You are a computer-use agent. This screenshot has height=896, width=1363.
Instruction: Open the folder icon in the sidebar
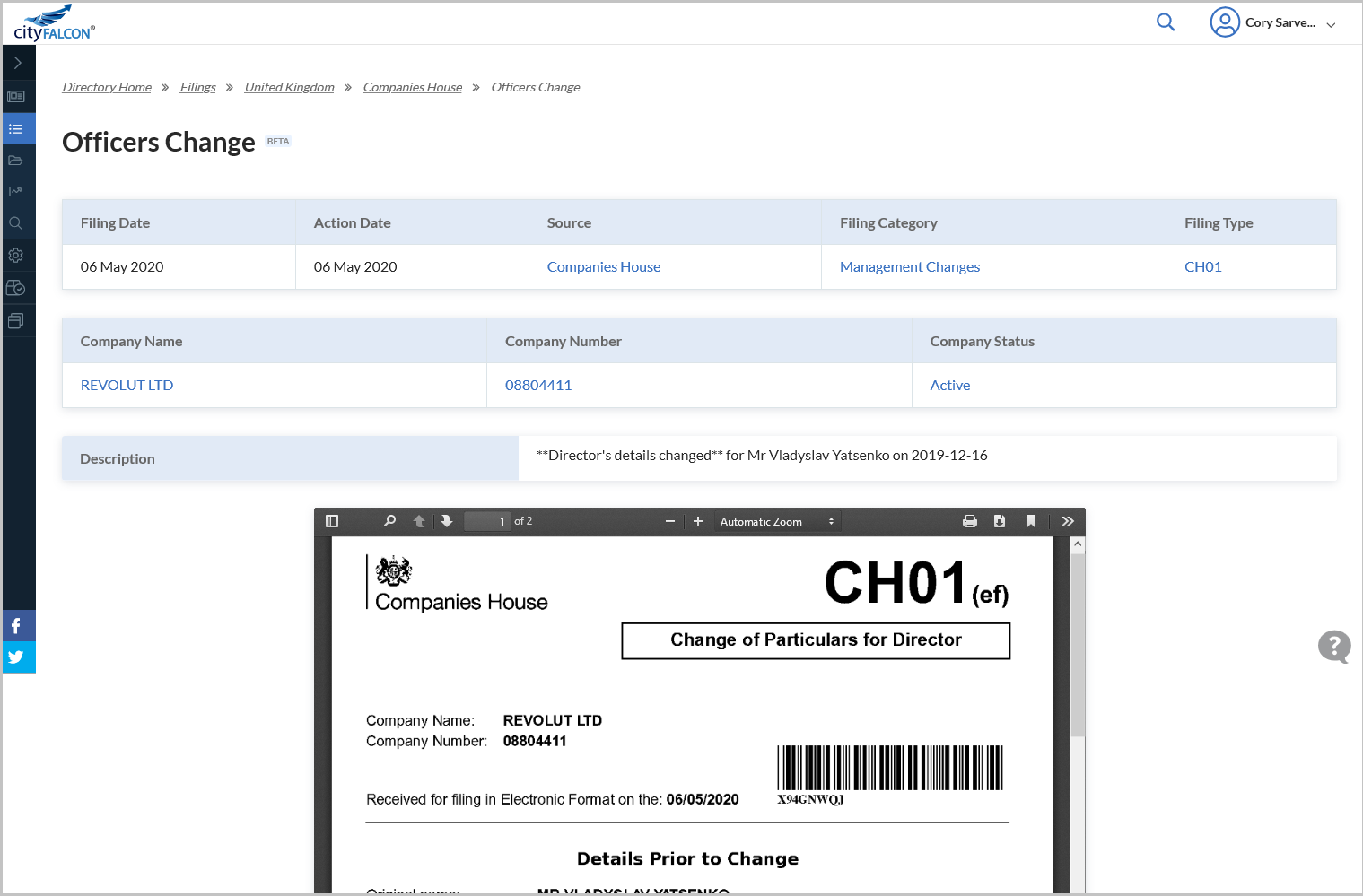click(x=16, y=161)
